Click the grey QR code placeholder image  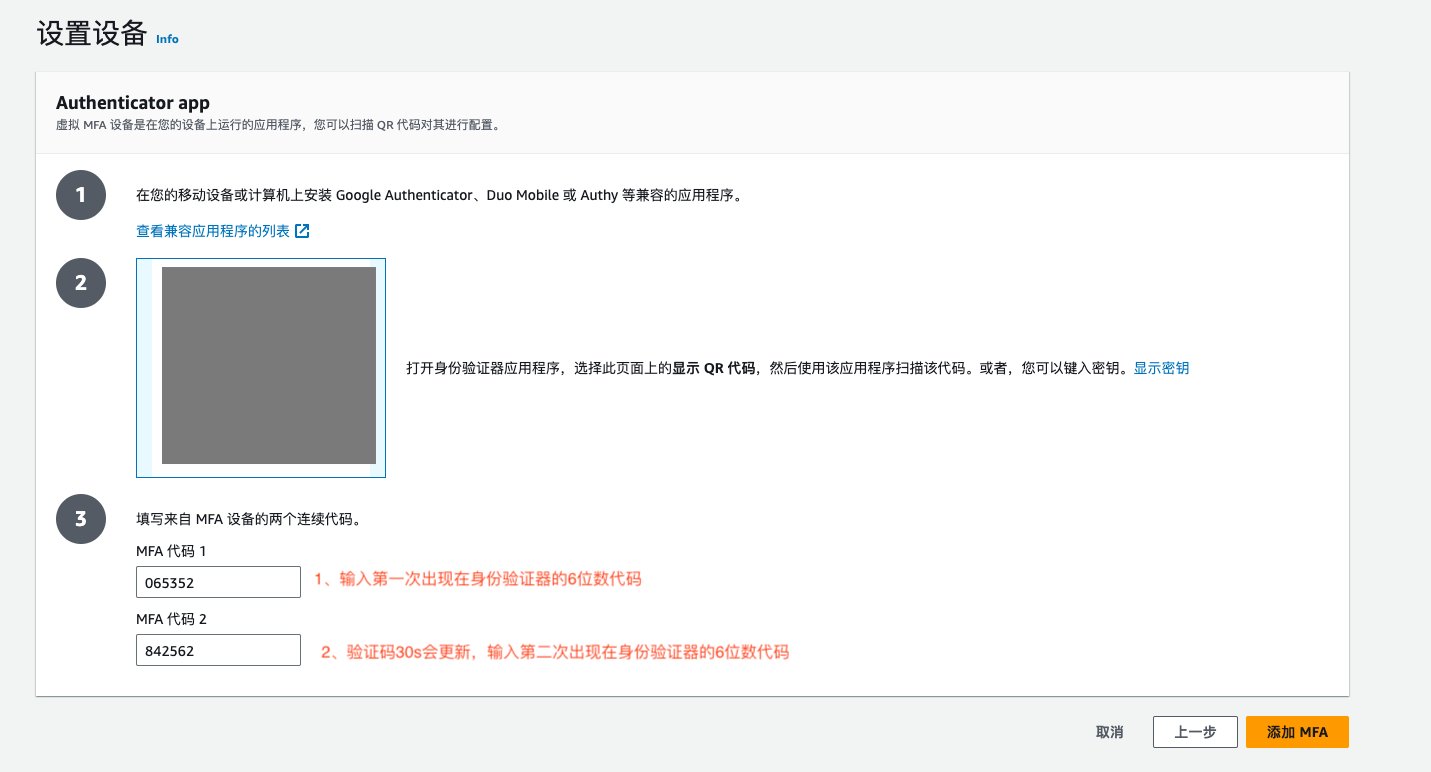coord(268,366)
